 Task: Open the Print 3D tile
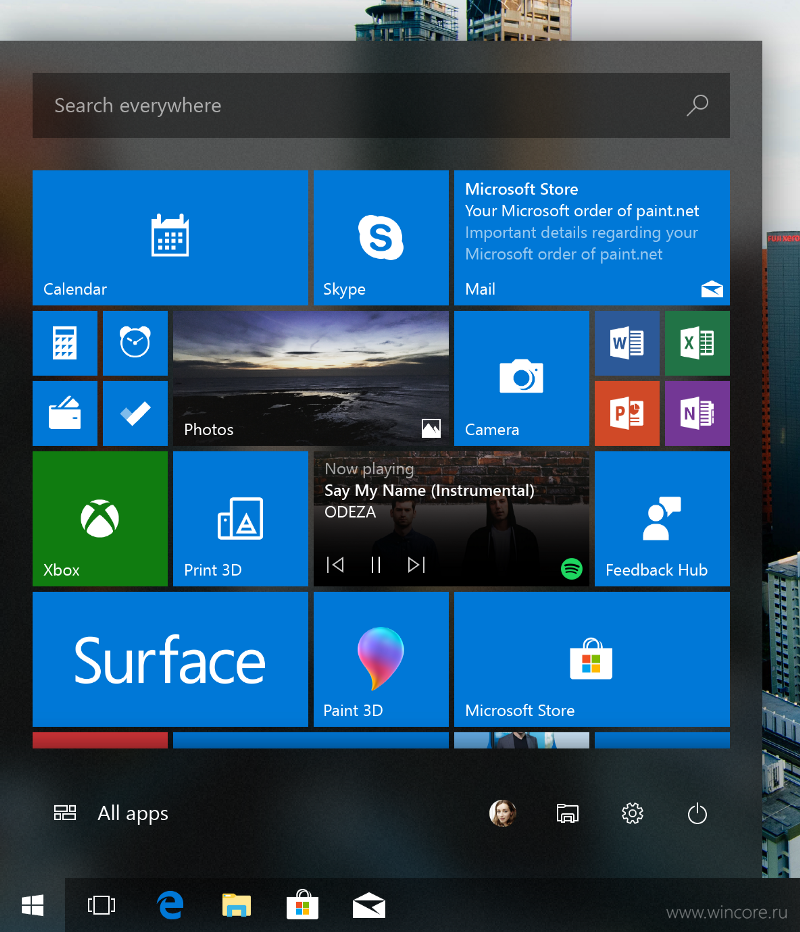point(240,518)
